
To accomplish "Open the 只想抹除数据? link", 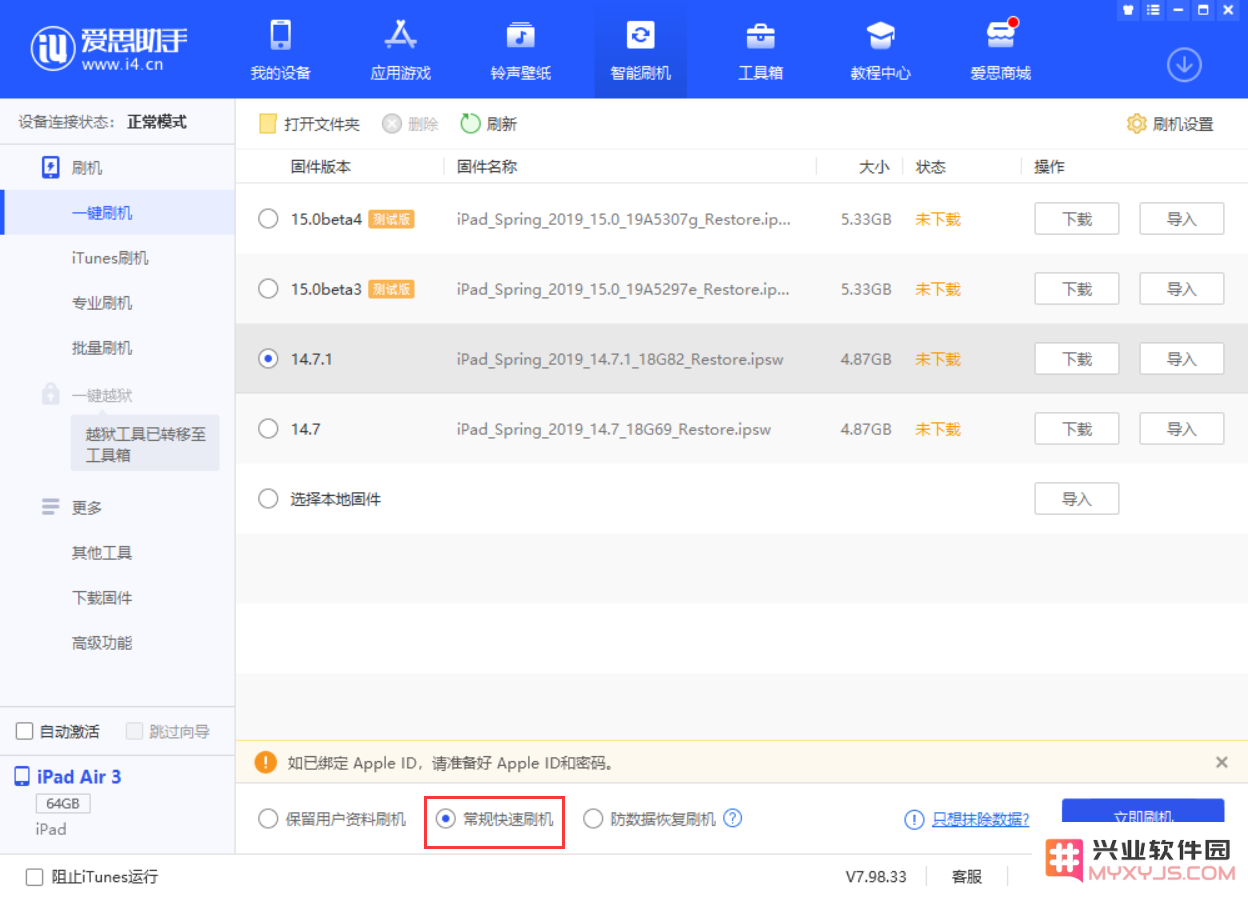I will pyautogui.click(x=981, y=819).
